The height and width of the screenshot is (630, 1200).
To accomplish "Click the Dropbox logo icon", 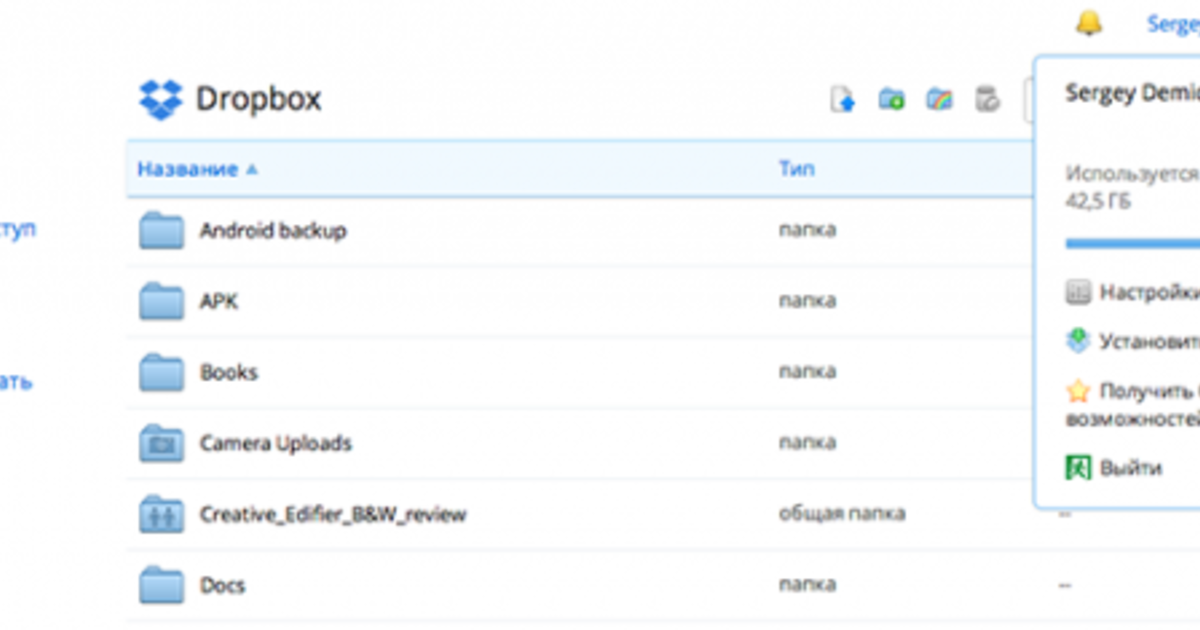I will (161, 99).
